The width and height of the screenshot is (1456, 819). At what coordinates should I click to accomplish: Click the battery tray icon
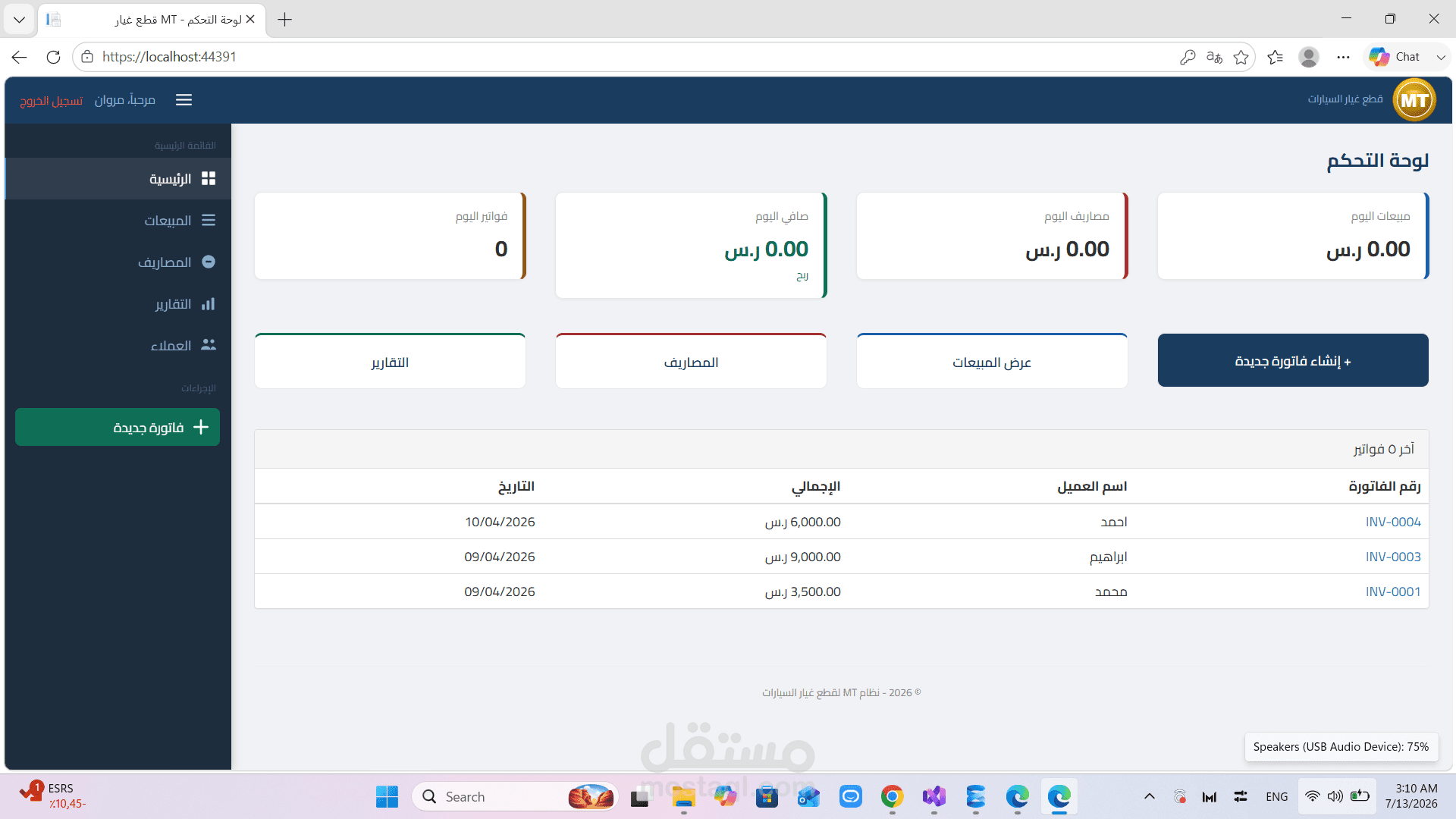tap(1360, 796)
